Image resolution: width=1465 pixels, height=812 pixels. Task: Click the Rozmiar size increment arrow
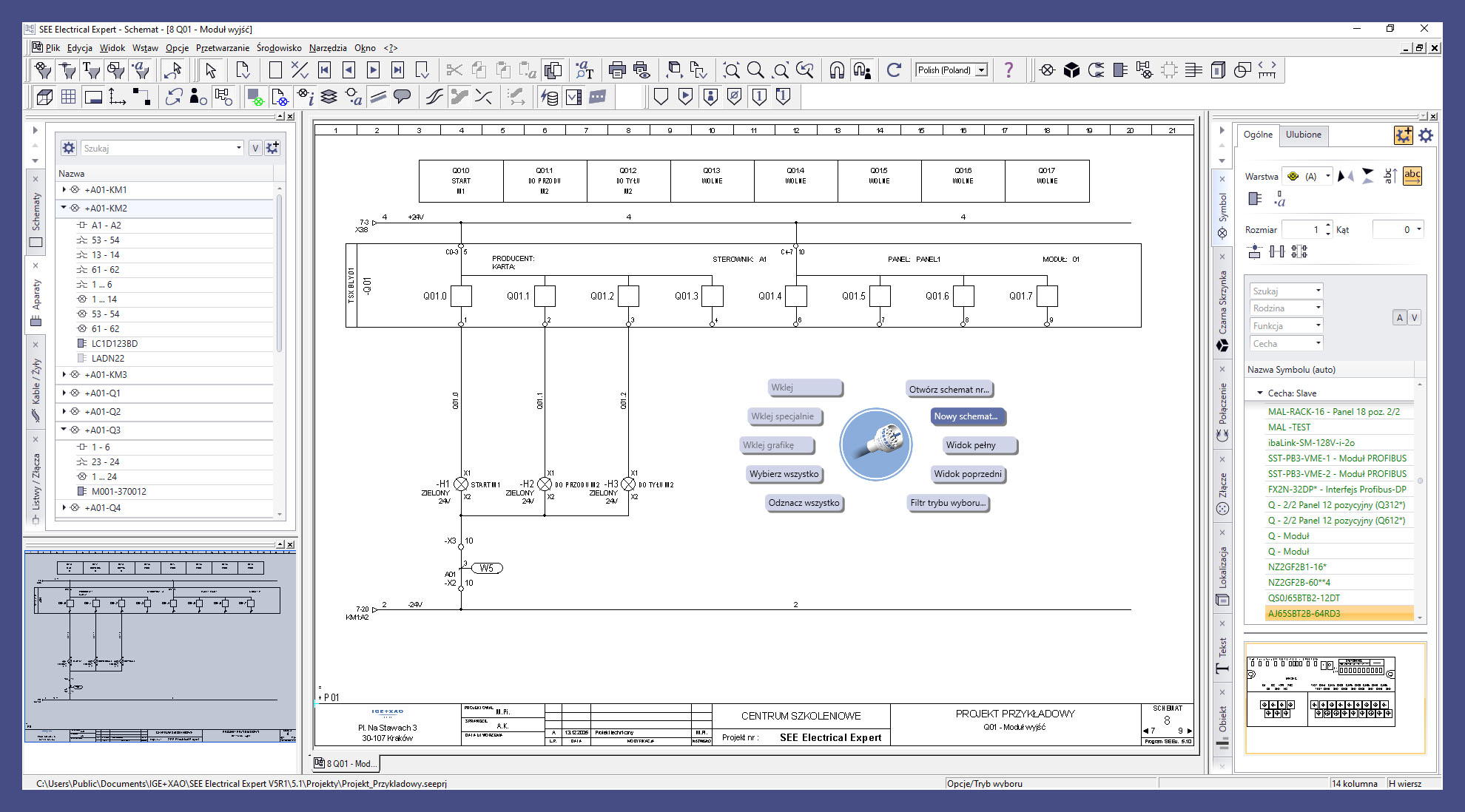click(1329, 225)
